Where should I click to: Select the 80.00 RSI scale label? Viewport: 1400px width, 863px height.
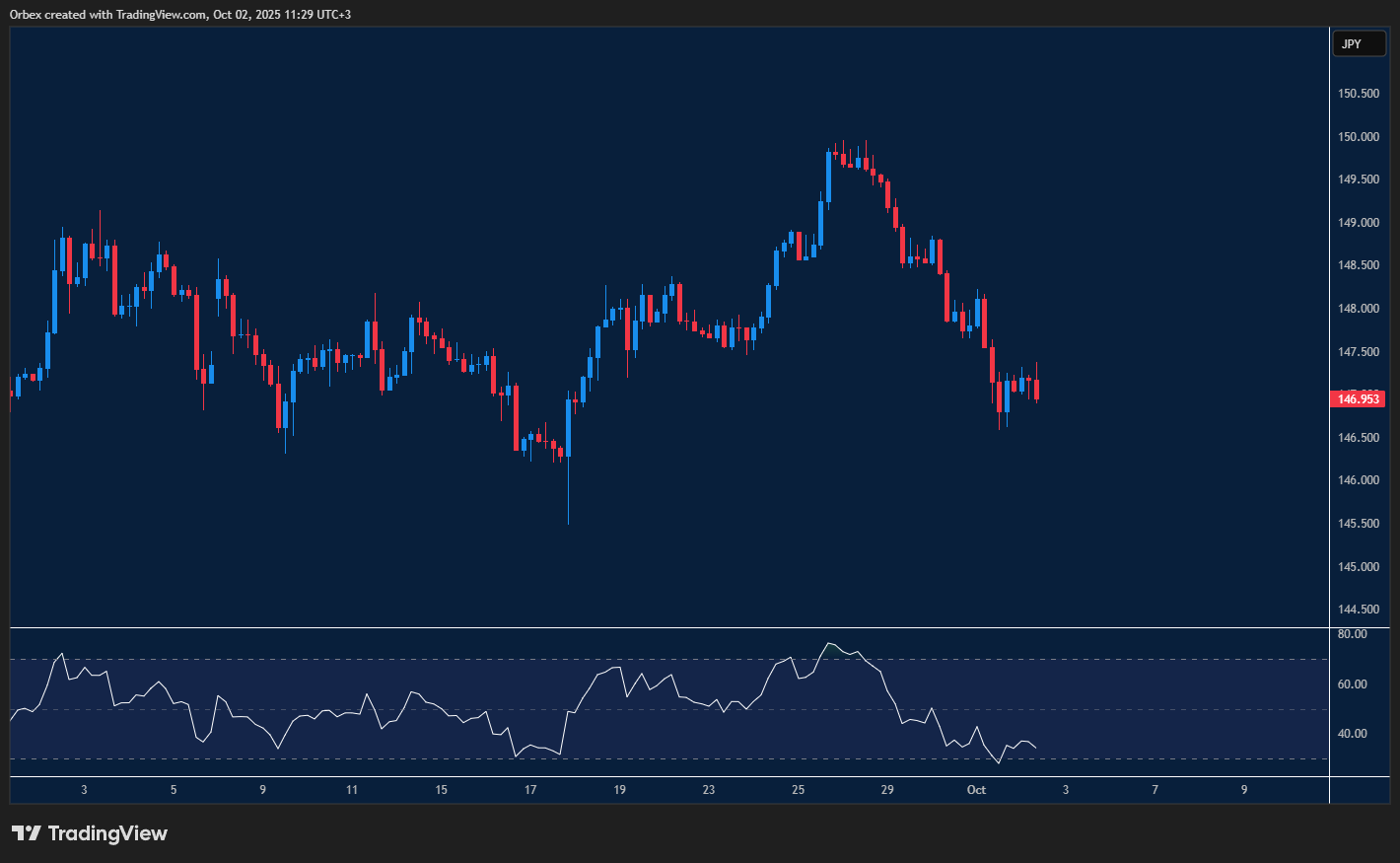1352,634
